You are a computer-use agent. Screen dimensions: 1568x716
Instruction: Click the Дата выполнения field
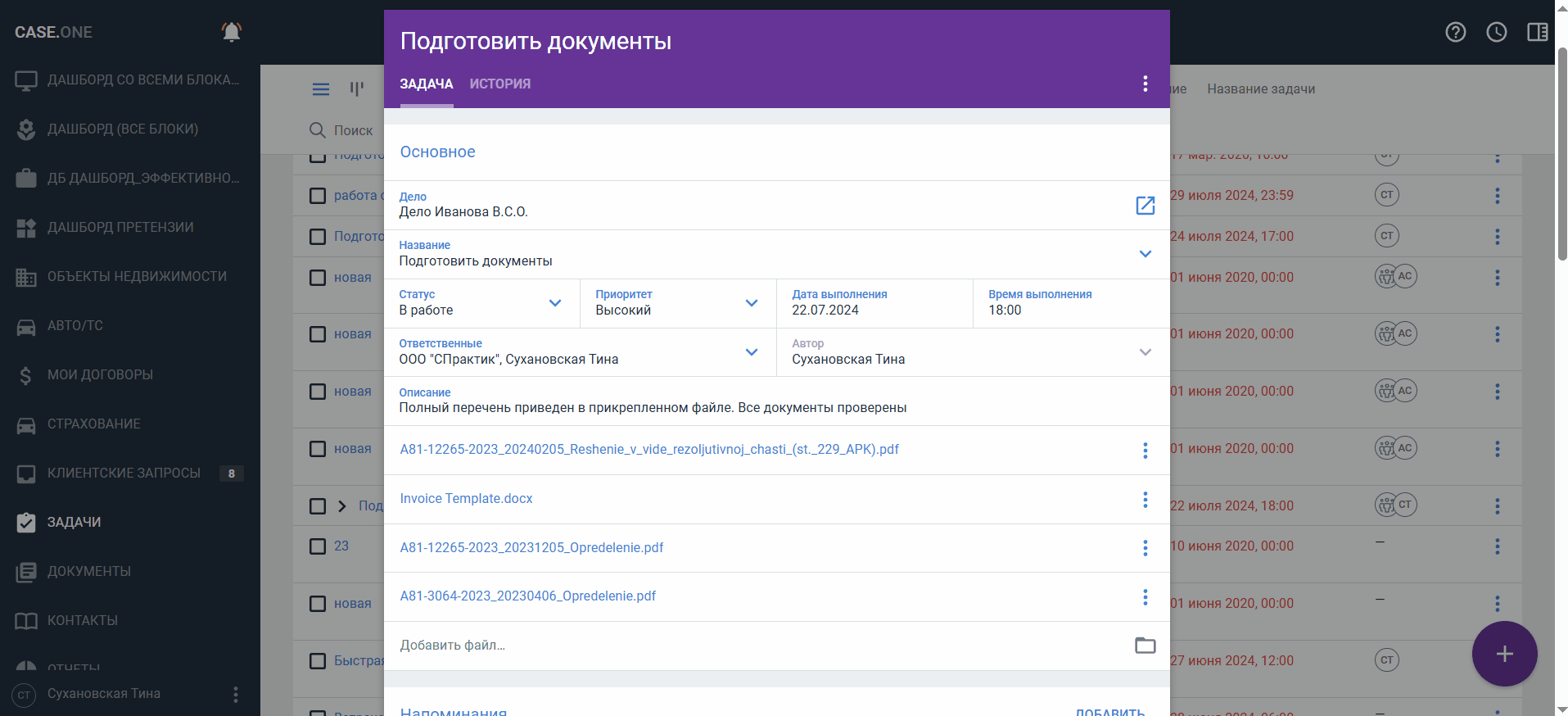pyautogui.click(x=874, y=304)
